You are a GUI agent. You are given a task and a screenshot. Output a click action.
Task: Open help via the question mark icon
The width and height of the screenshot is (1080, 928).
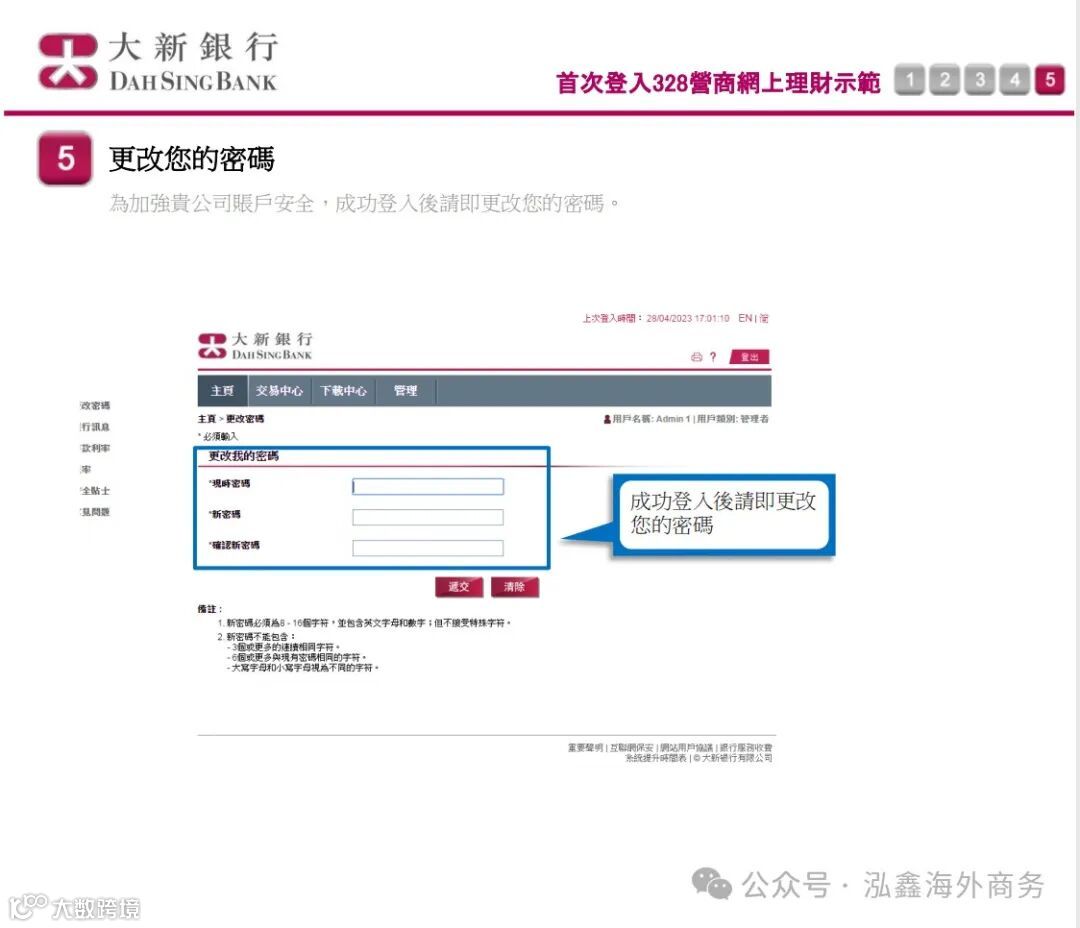(713, 357)
